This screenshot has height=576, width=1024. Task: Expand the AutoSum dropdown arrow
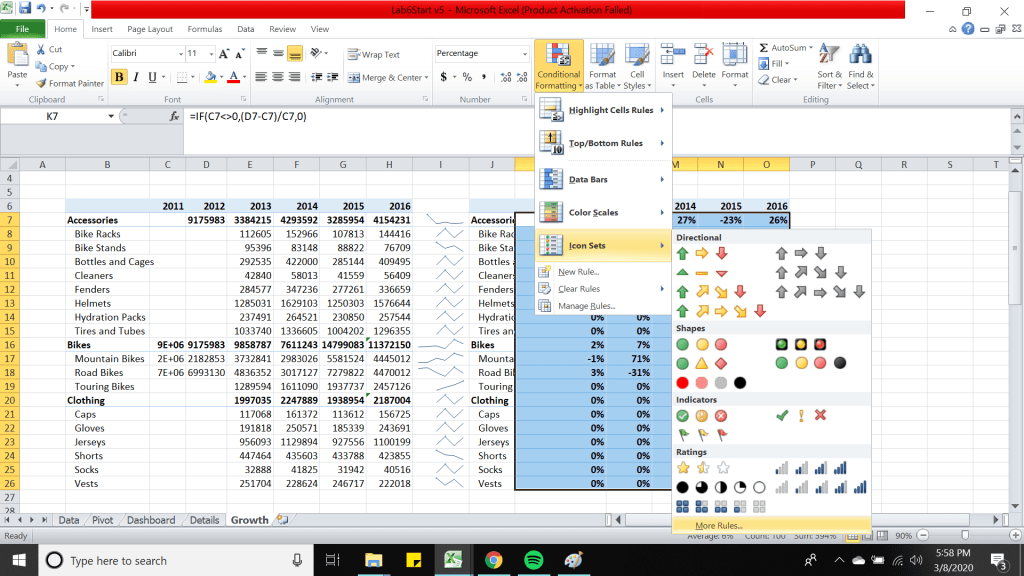pos(811,47)
